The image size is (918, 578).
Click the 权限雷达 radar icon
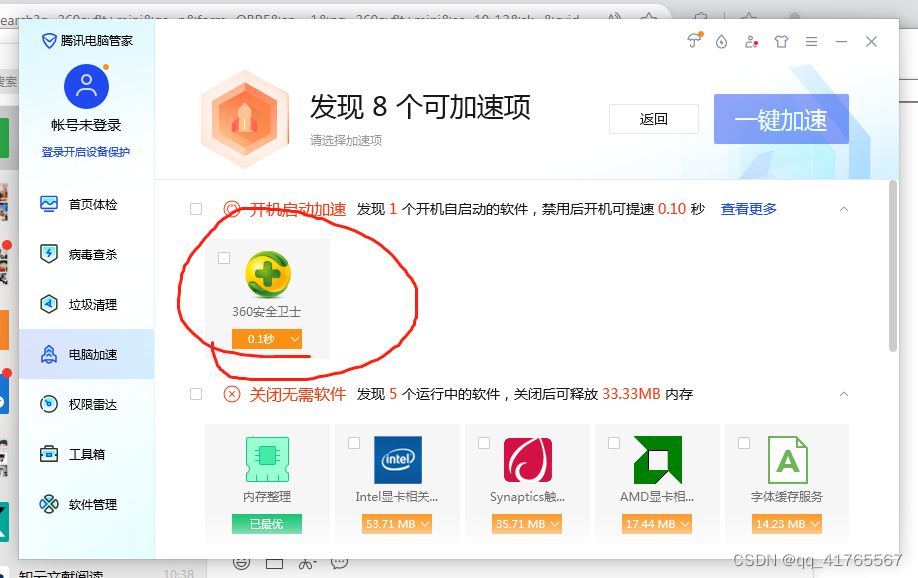click(x=49, y=404)
